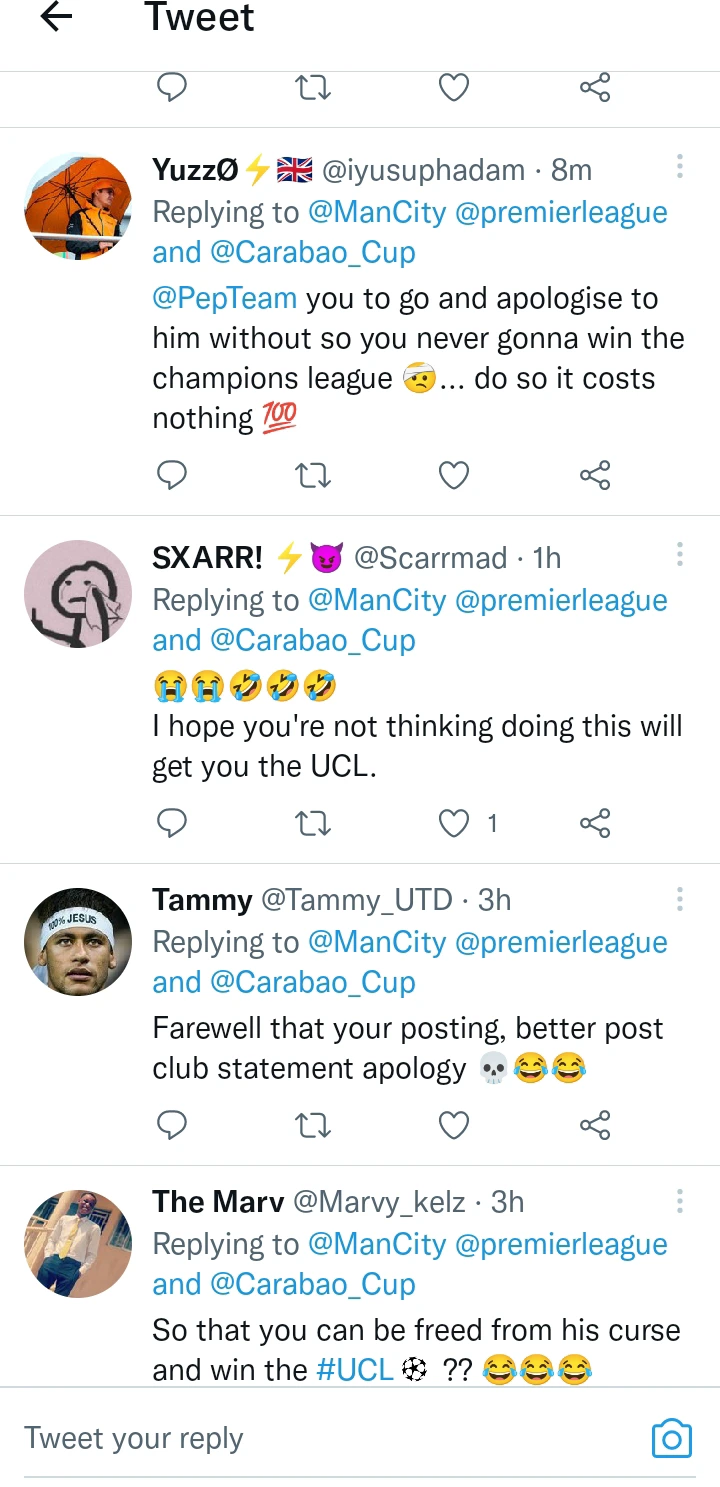Retweet SXARR!'s tweet
This screenshot has width=720, height=1487.
pos(314,823)
